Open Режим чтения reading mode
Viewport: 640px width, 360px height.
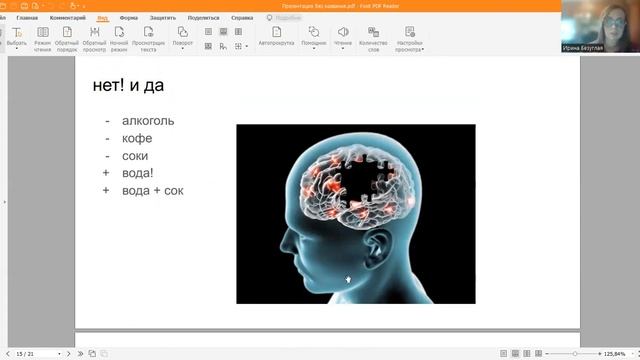click(42, 39)
